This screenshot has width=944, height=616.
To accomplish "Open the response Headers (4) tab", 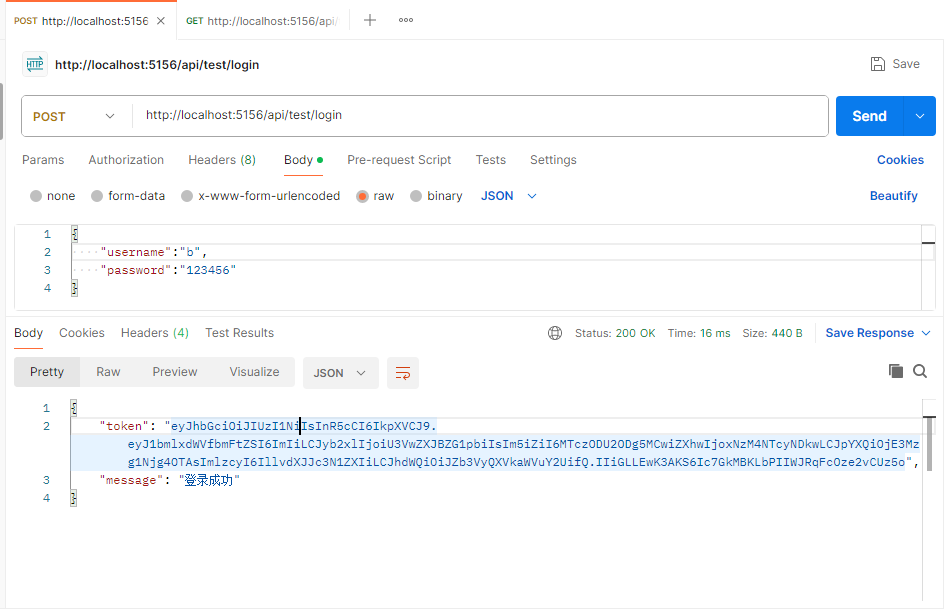I will tap(155, 333).
